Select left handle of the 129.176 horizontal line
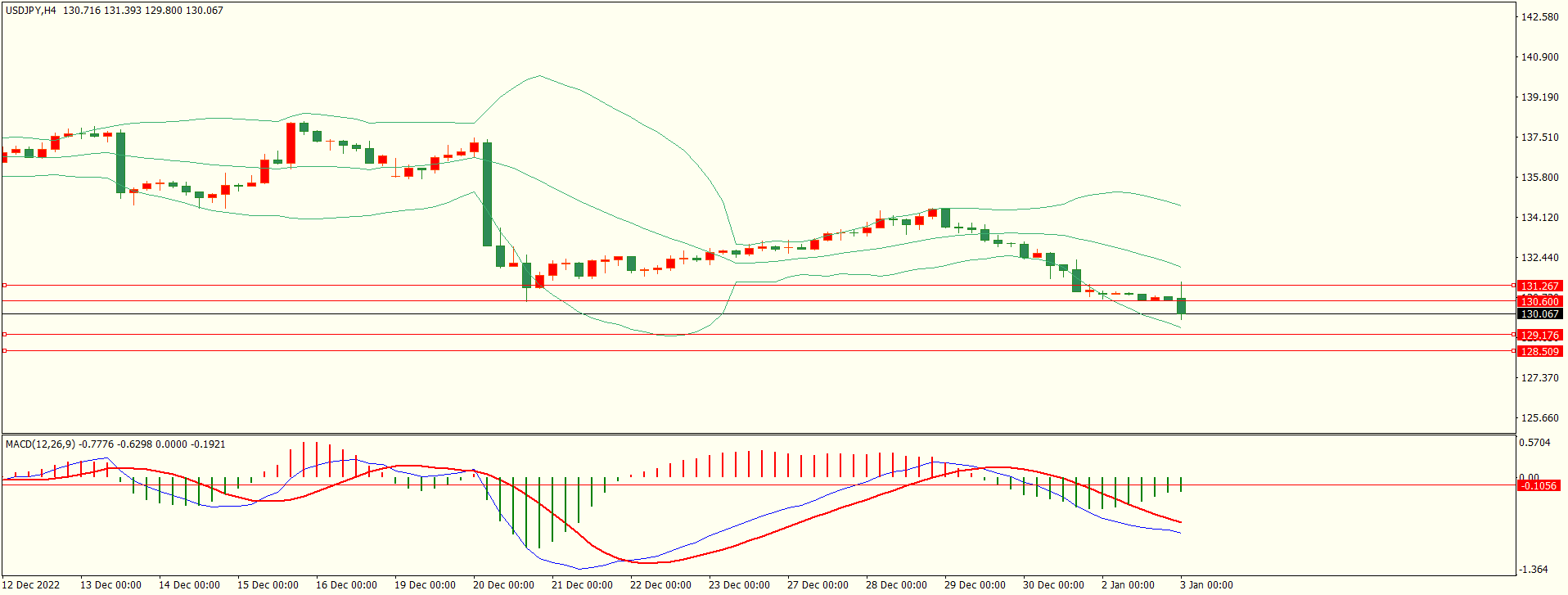The width and height of the screenshot is (1568, 595). (4, 335)
